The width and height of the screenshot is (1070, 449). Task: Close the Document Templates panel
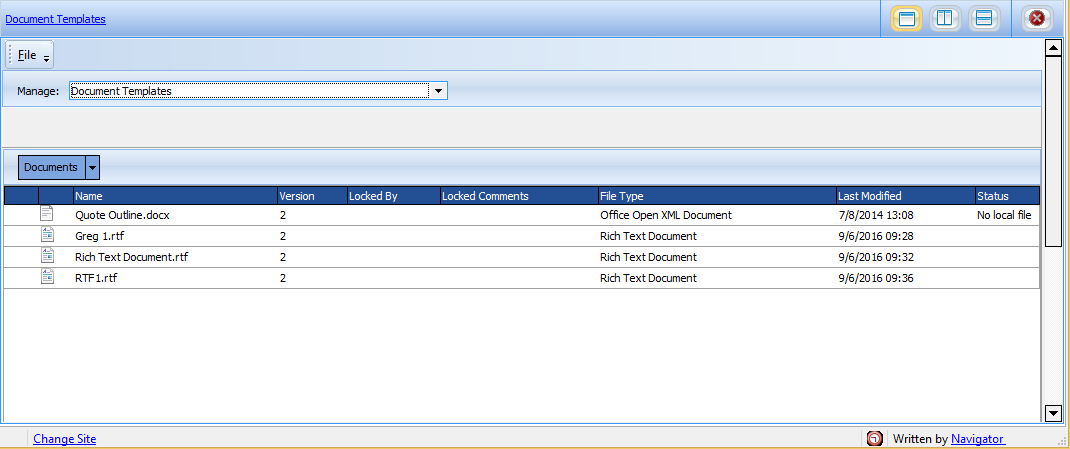click(1037, 18)
